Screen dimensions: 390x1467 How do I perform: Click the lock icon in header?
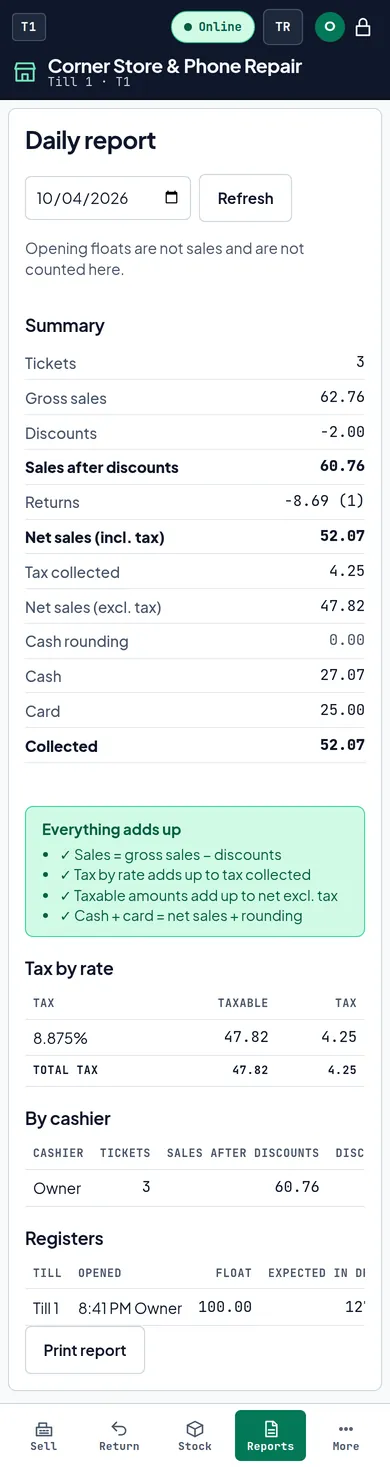point(364,27)
